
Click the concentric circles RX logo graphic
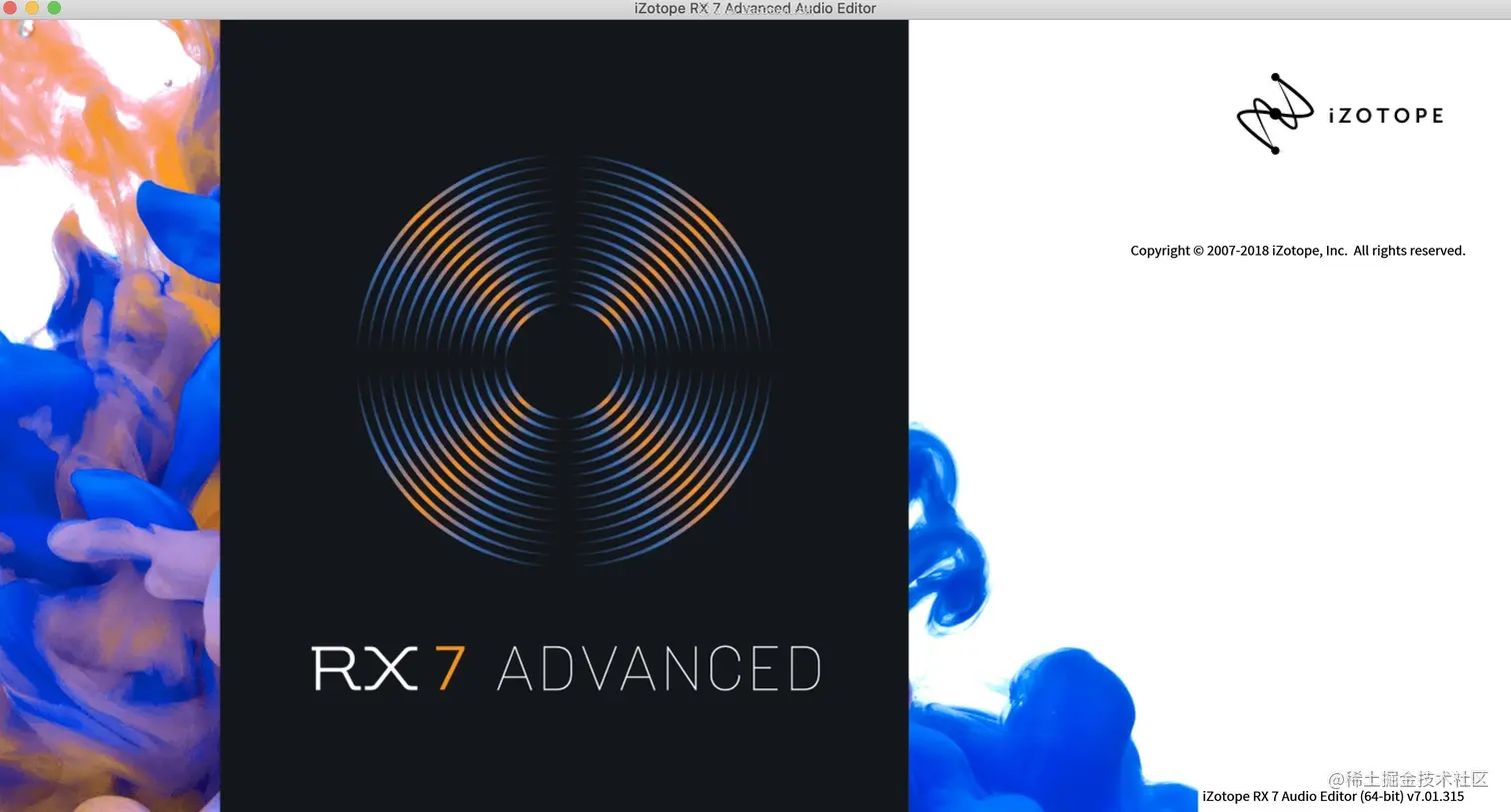point(564,360)
